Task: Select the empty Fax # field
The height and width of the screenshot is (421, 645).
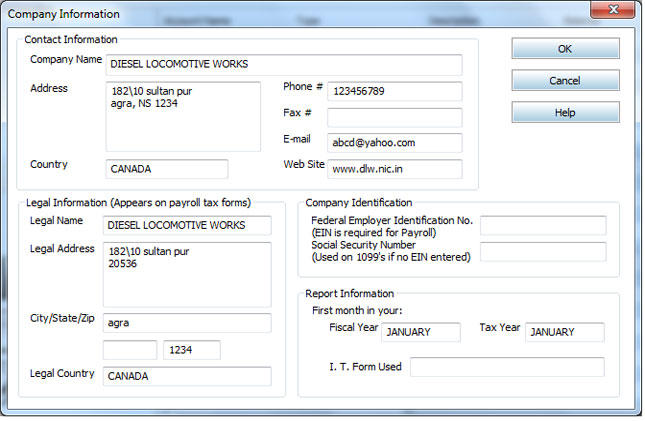Action: click(x=394, y=118)
